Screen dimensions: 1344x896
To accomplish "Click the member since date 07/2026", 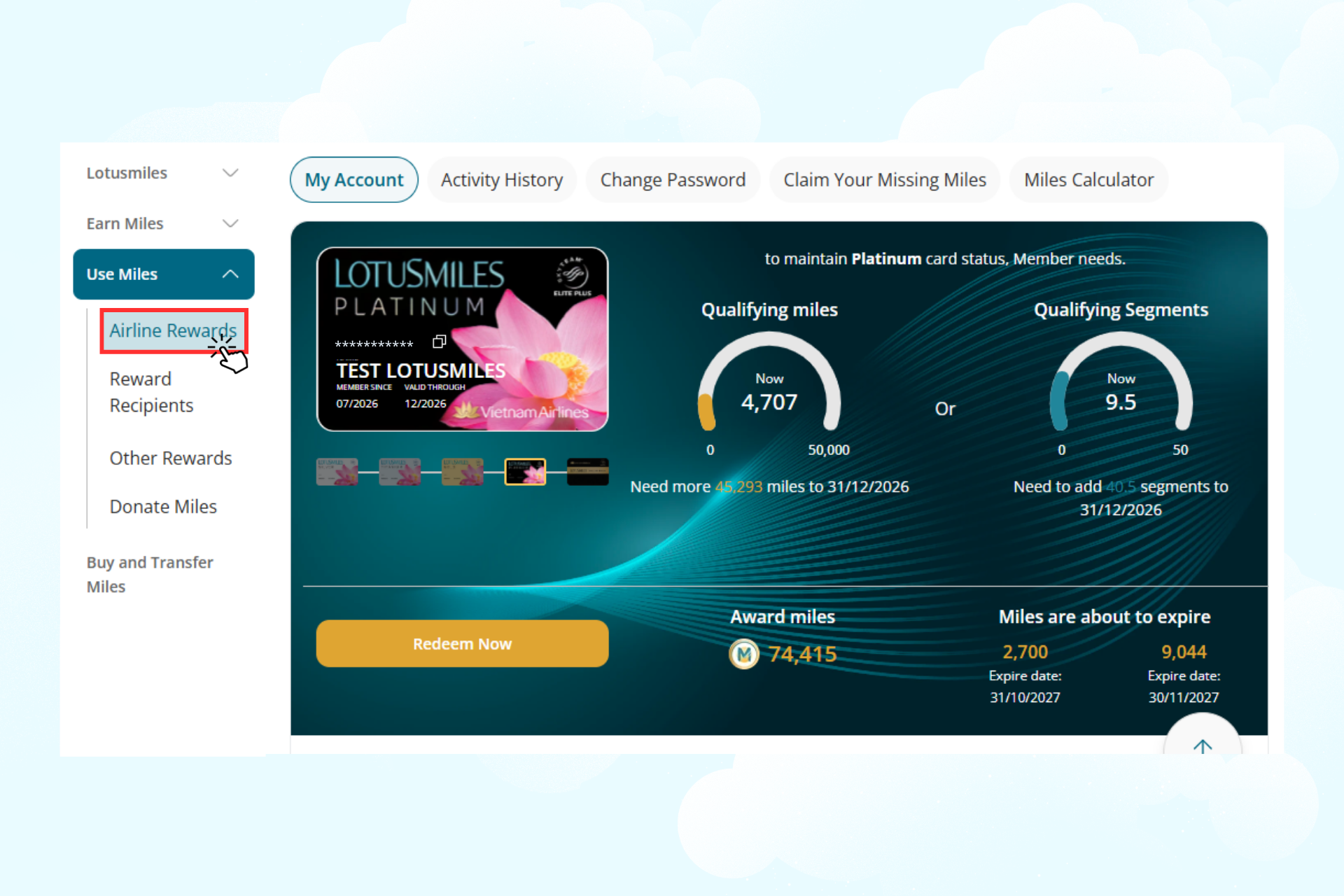I will tap(357, 404).
